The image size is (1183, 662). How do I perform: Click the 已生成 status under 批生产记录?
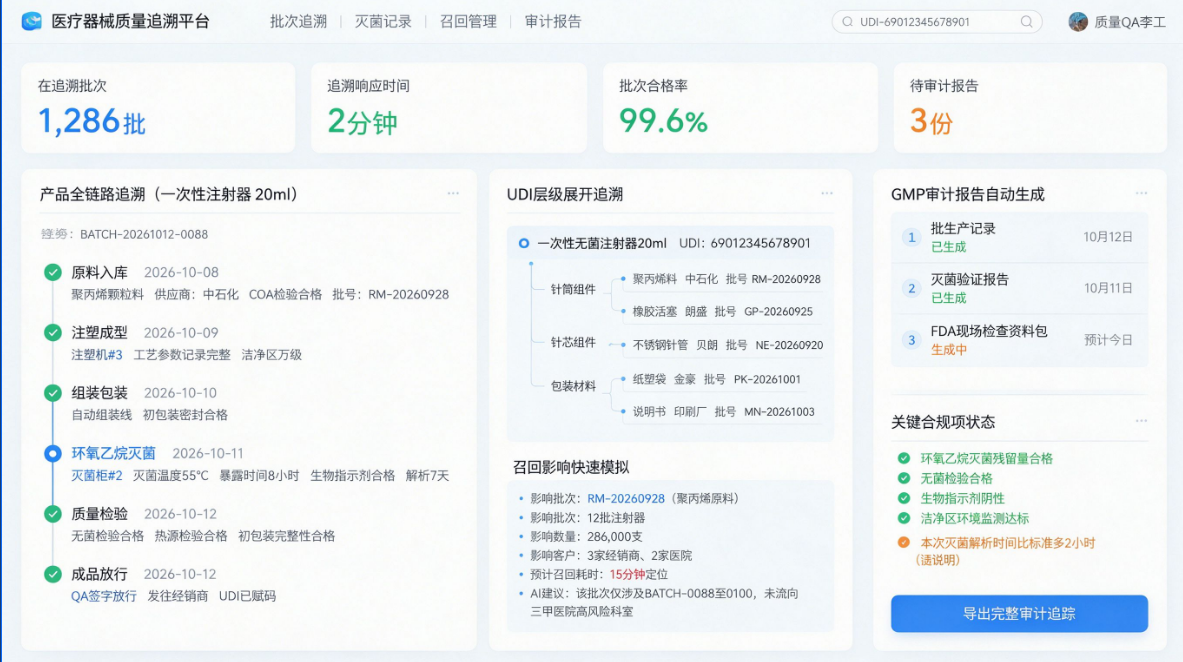(x=948, y=248)
